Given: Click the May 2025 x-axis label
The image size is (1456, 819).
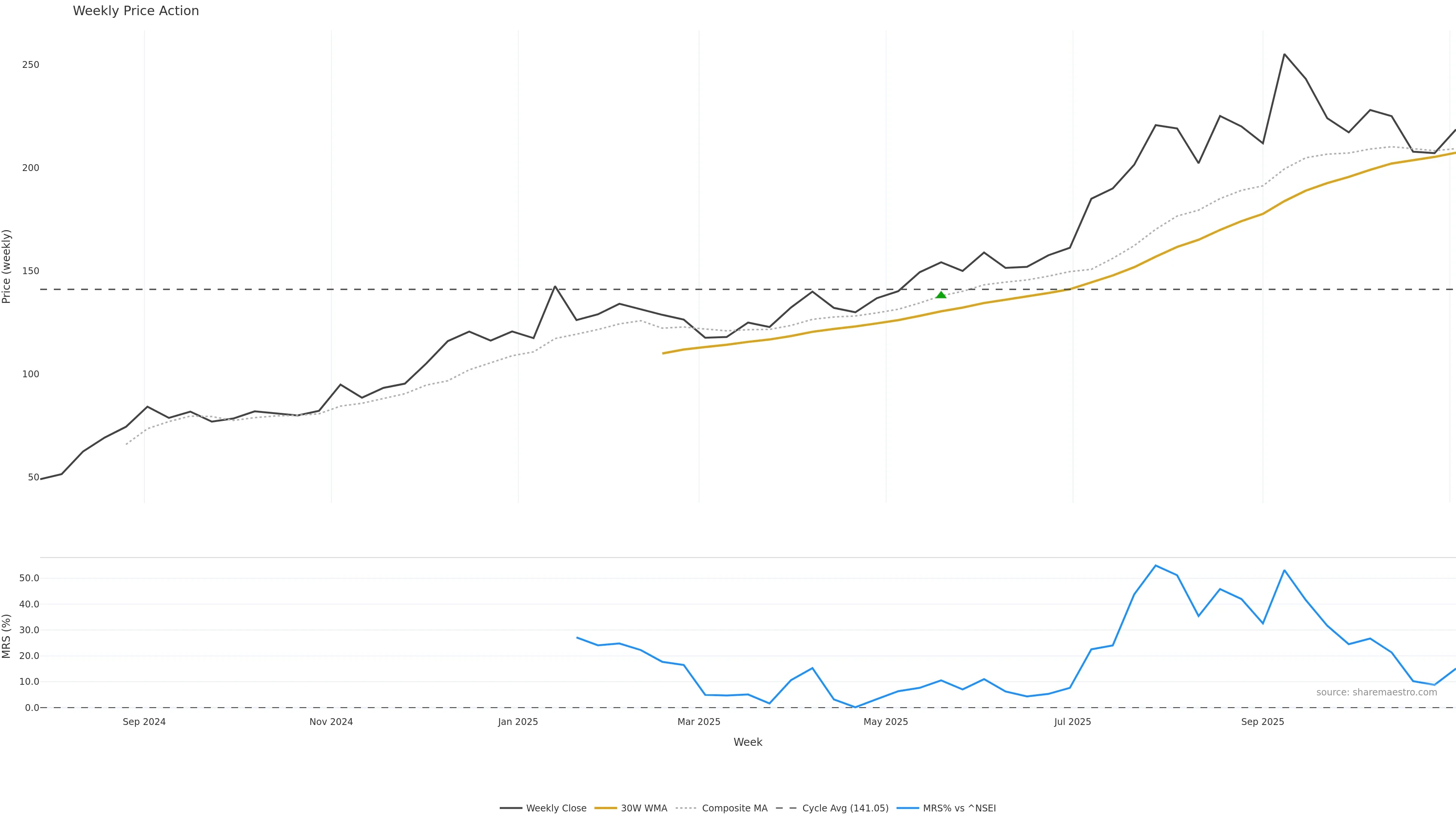Looking at the screenshot, I should (x=886, y=722).
